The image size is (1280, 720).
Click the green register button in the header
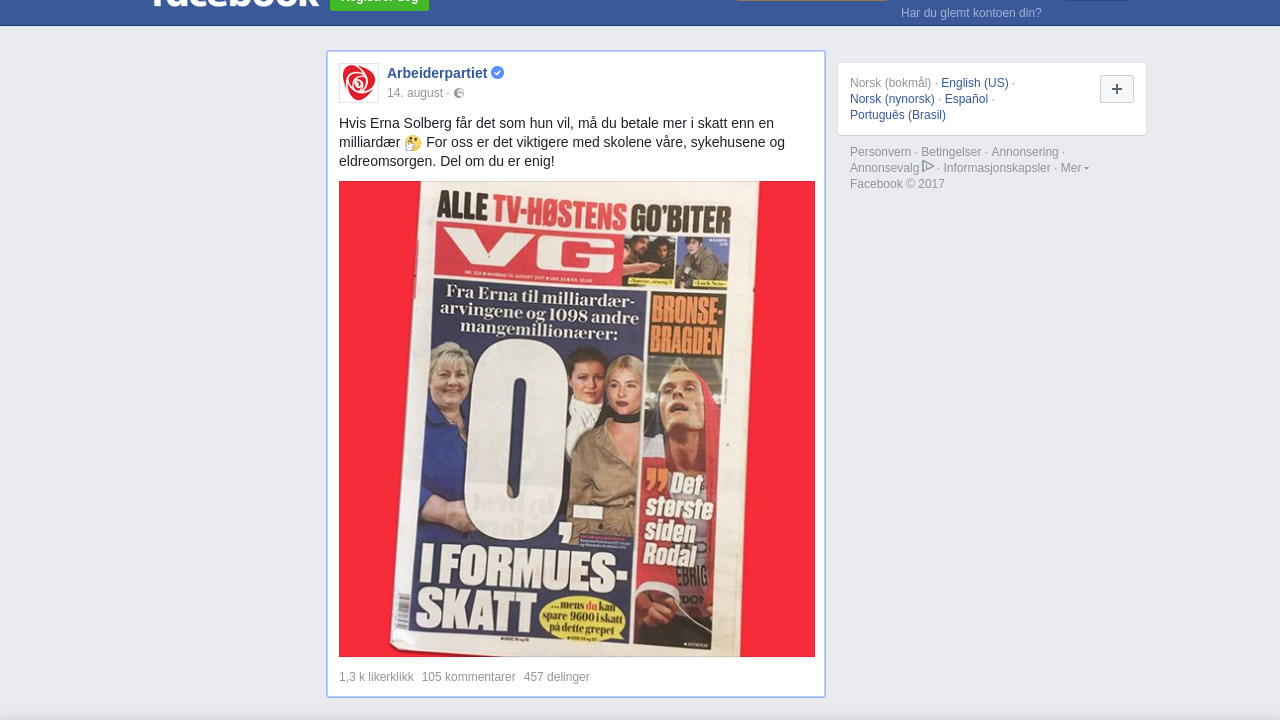[380, 3]
